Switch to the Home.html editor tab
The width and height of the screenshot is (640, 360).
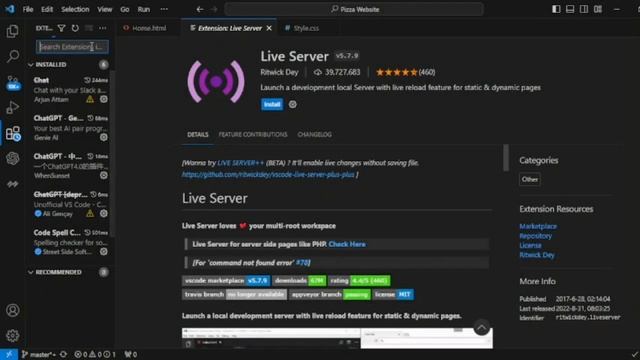click(x=149, y=28)
